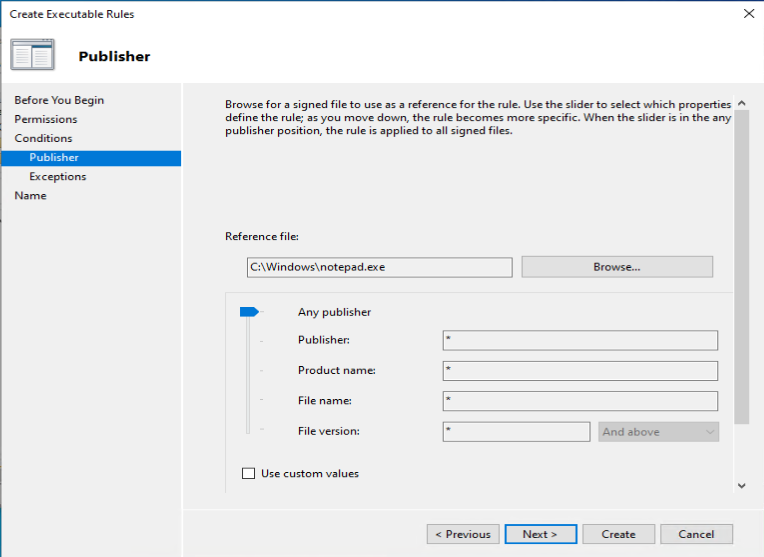This screenshot has height=557, width=764.
Task: Click the File name: label
Action: (325, 401)
